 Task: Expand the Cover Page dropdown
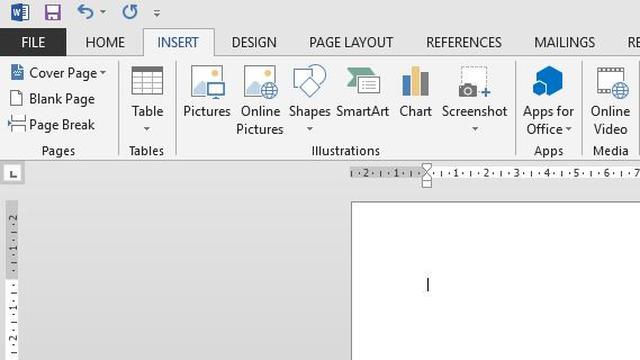[103, 73]
